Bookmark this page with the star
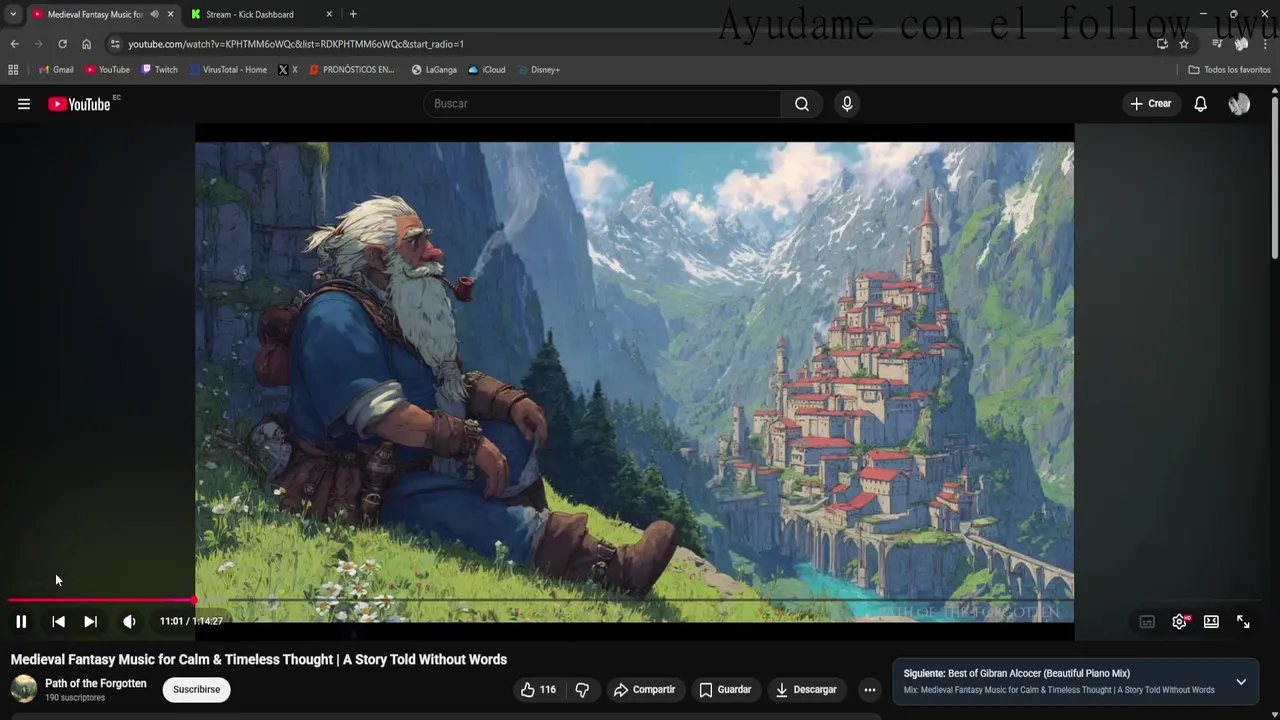Viewport: 1280px width, 720px height. pos(1184,44)
